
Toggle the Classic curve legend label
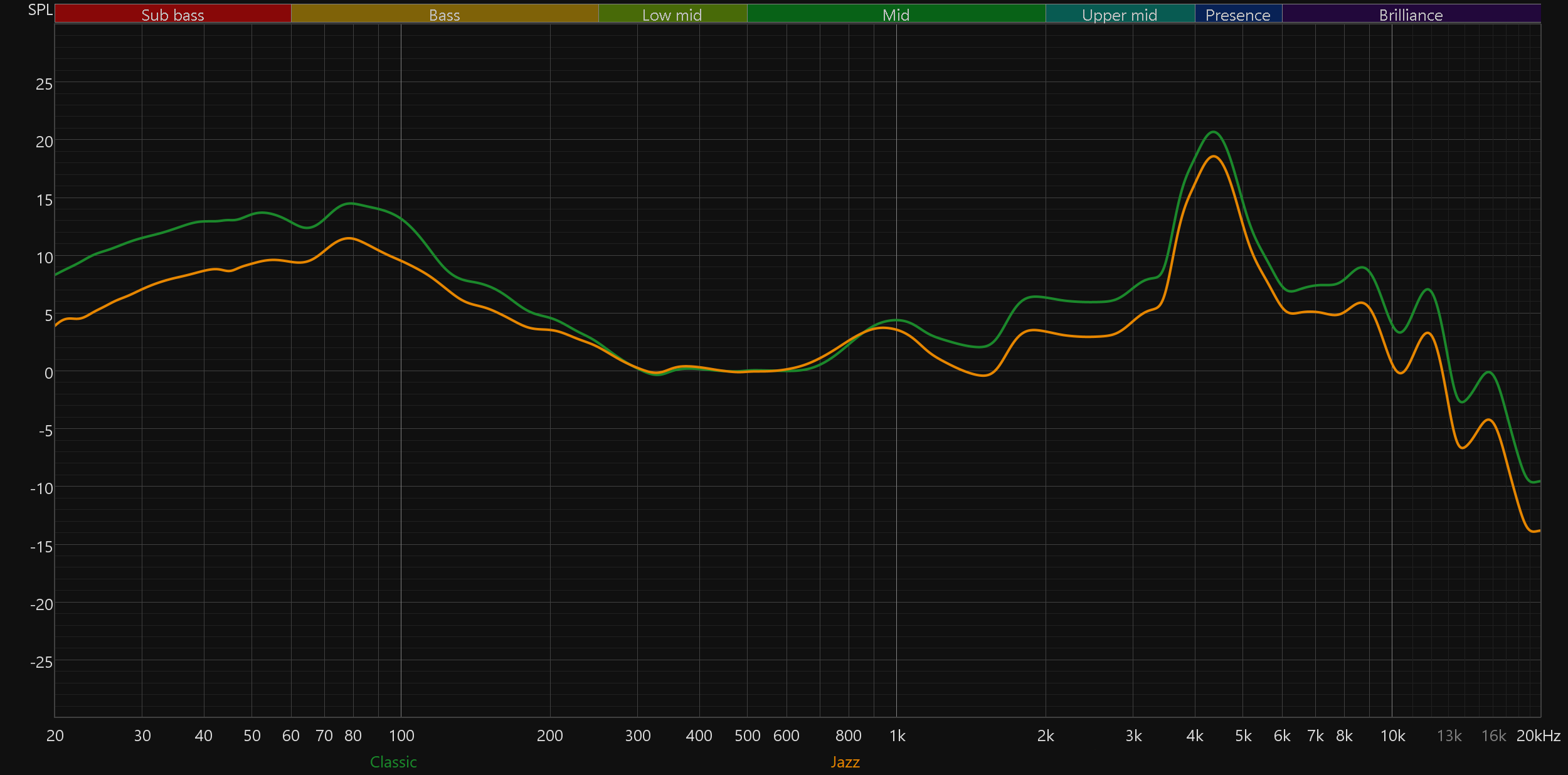393,762
